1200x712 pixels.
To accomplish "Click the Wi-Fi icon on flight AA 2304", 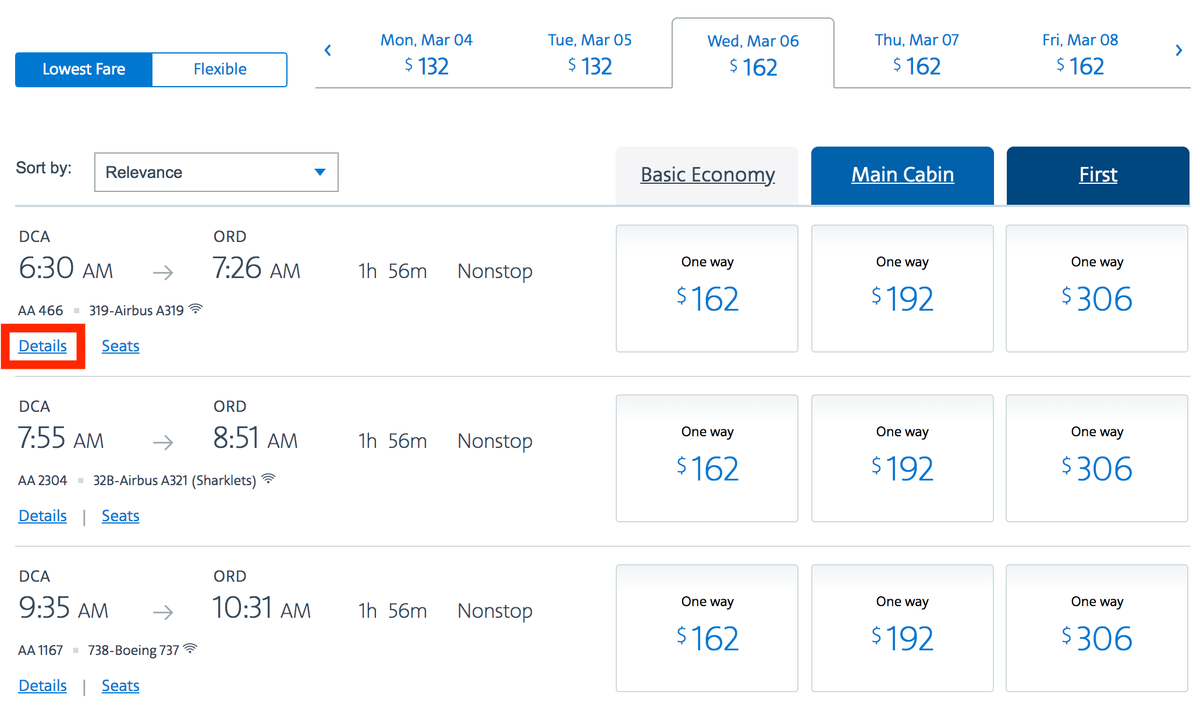I will coord(266,478).
